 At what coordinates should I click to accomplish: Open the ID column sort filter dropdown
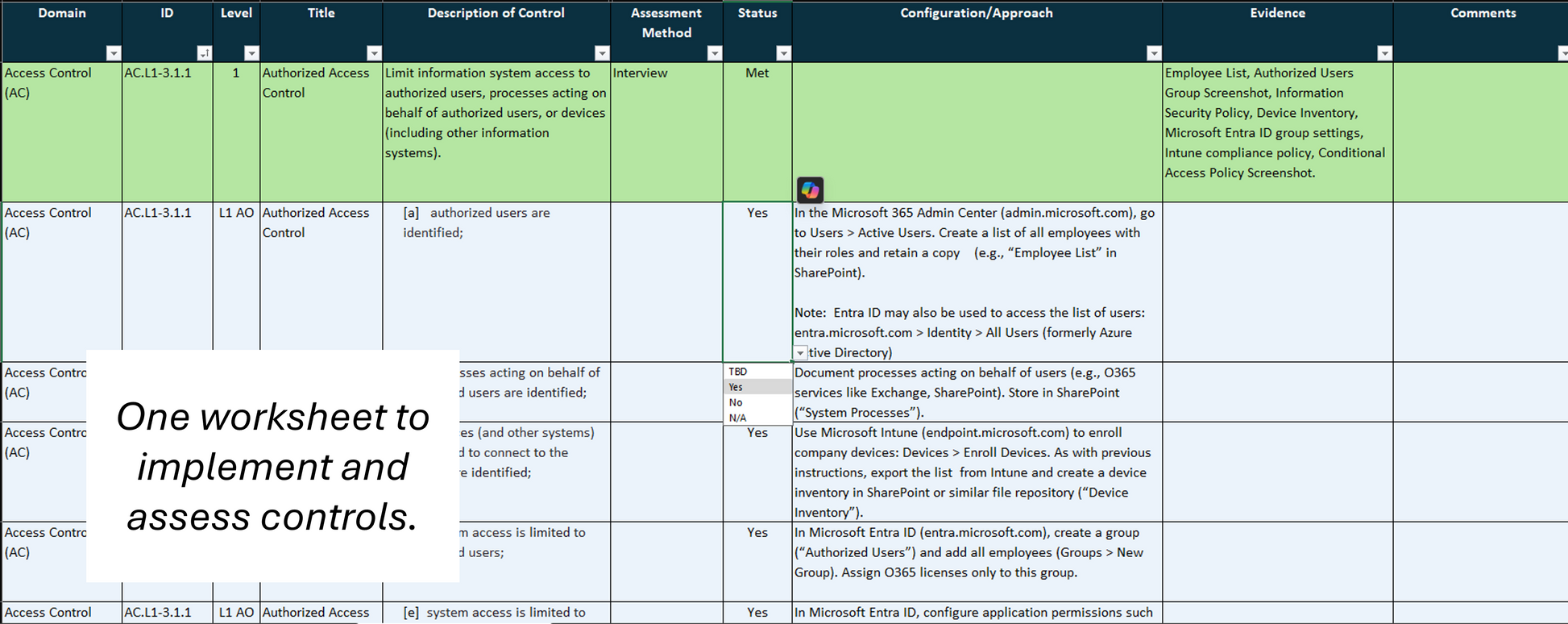point(205,53)
